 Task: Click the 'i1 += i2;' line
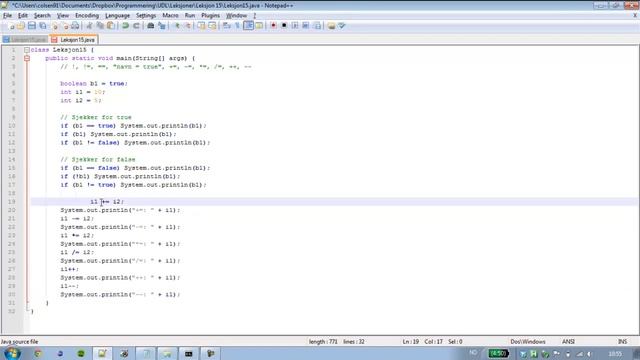click(107, 202)
